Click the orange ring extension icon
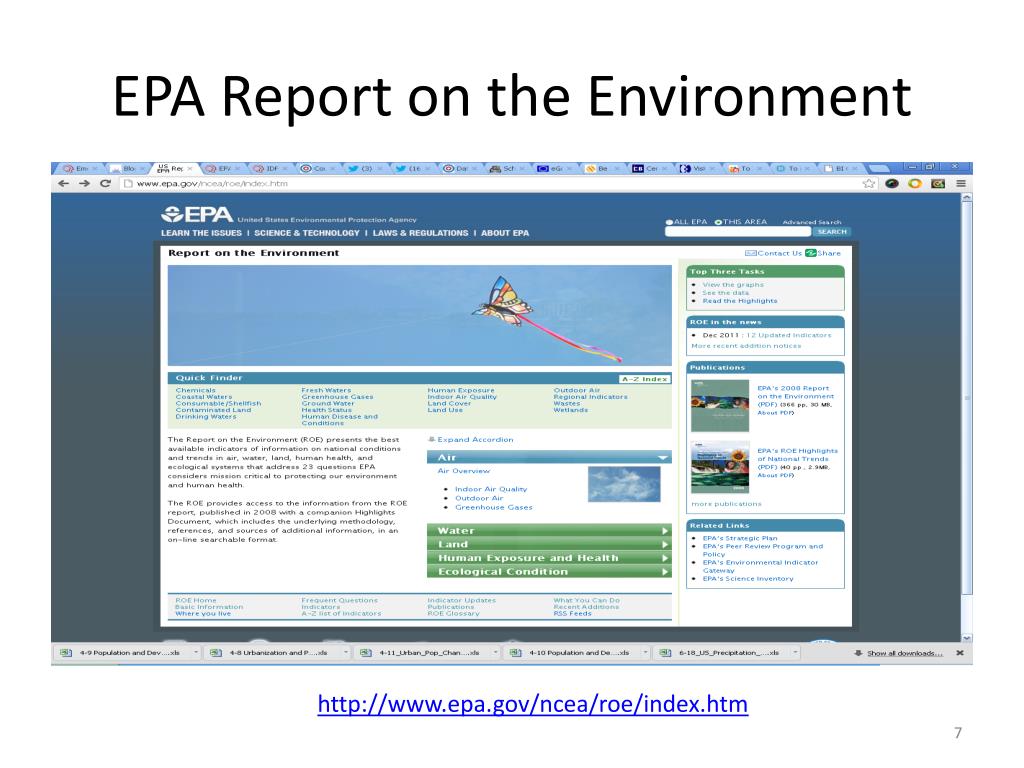The height and width of the screenshot is (768, 1024). [x=915, y=184]
